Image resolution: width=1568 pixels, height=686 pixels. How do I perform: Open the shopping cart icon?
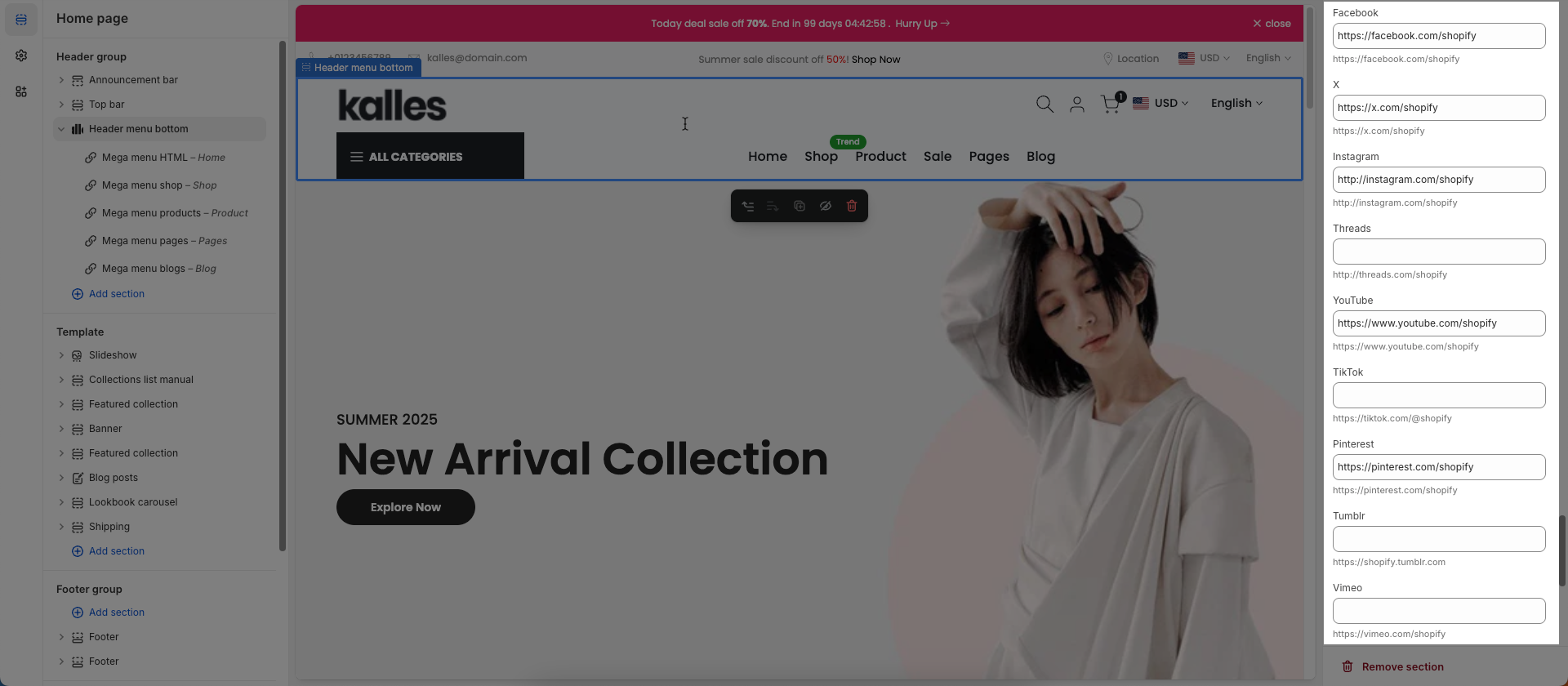[x=1111, y=103]
